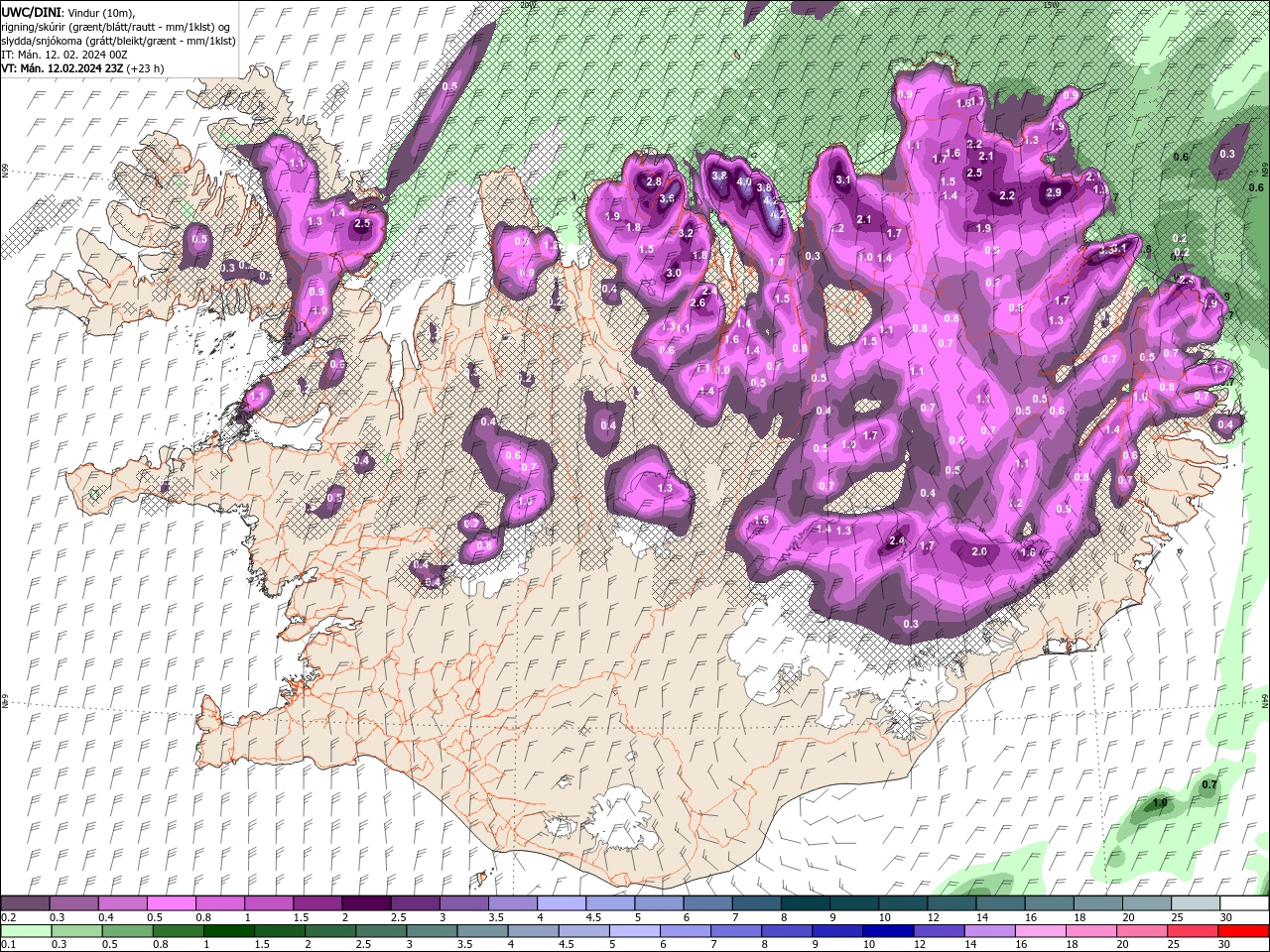Screen dimensions: 1270x952
Task: Click the white swatch labeled 30 in upper legend
Action: coord(1244,903)
